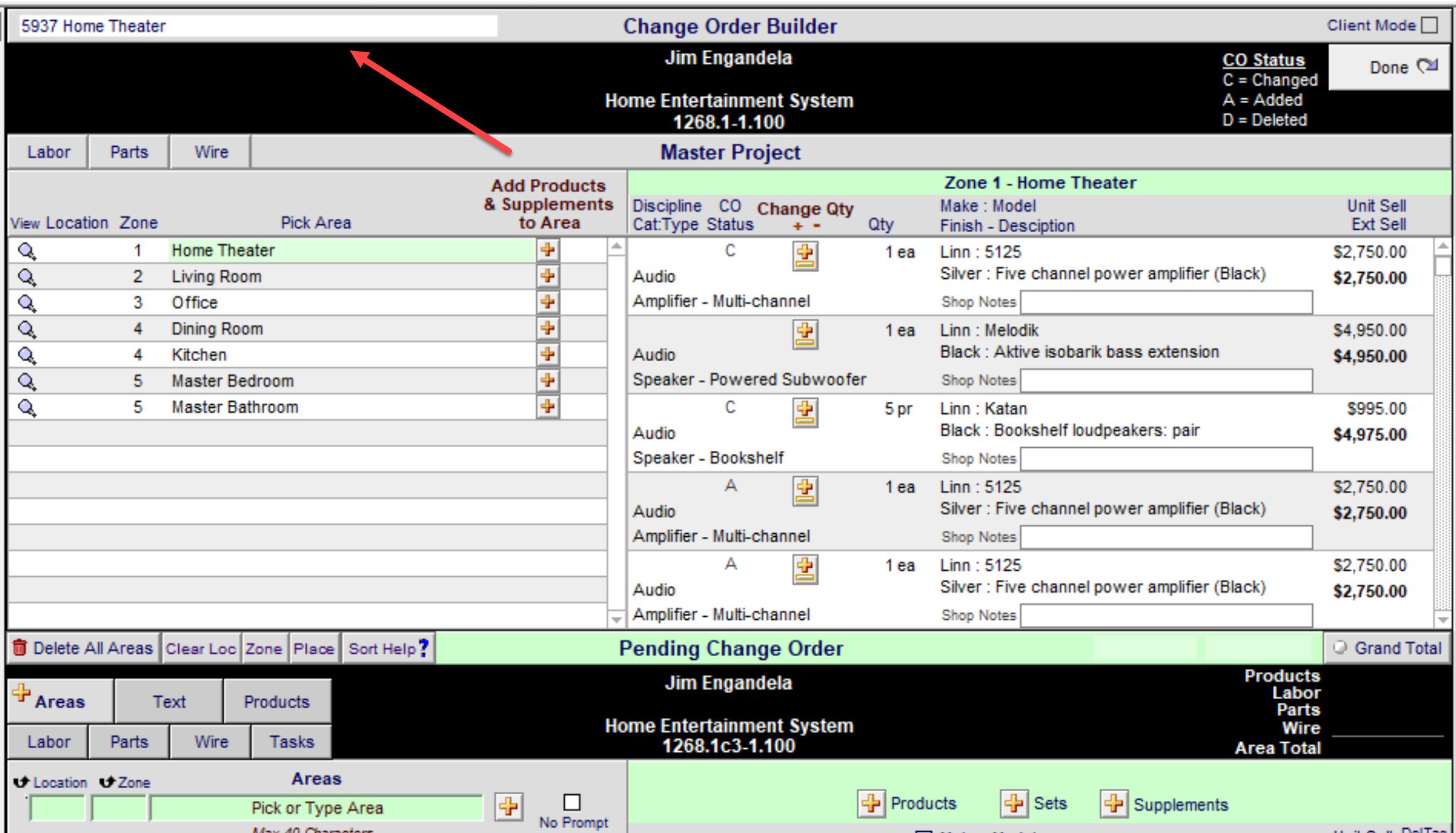View the Living Room area with magnifier
This screenshot has height=833, width=1456.
[27, 278]
